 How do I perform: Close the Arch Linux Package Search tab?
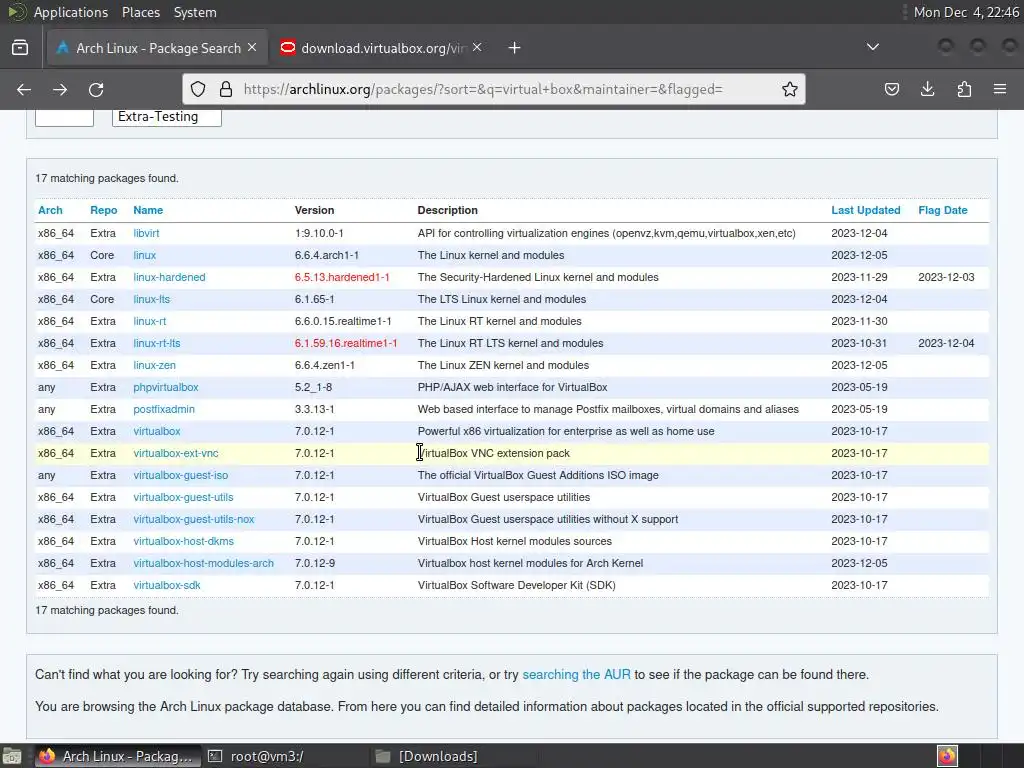(252, 48)
